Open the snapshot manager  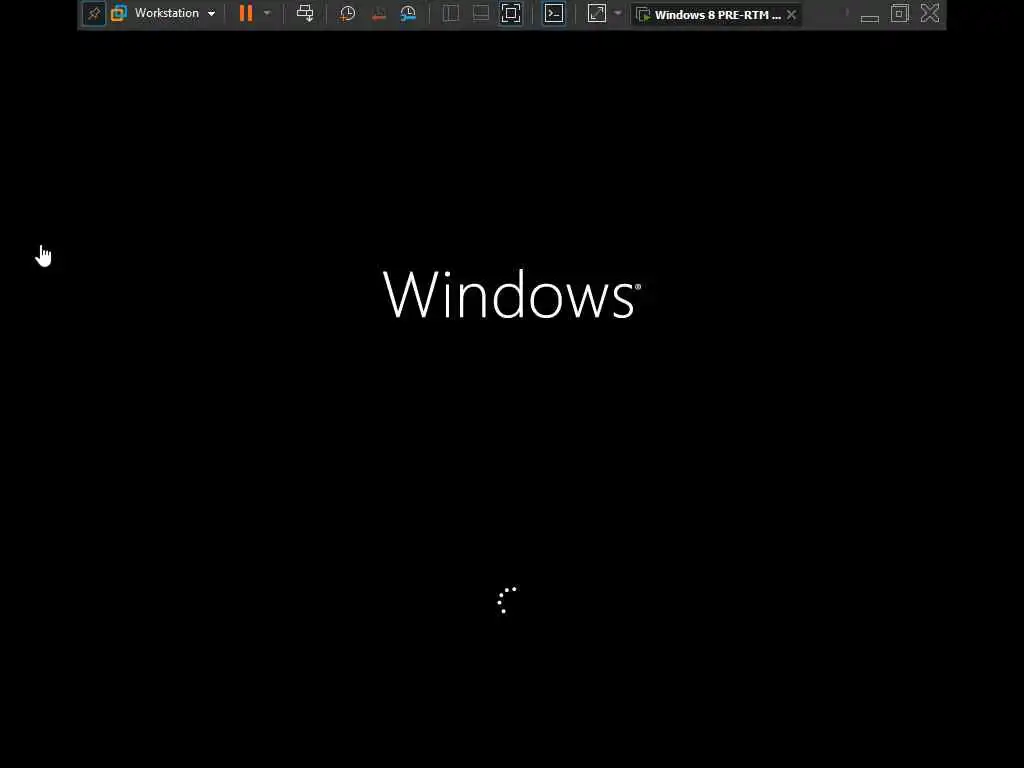[x=408, y=14]
